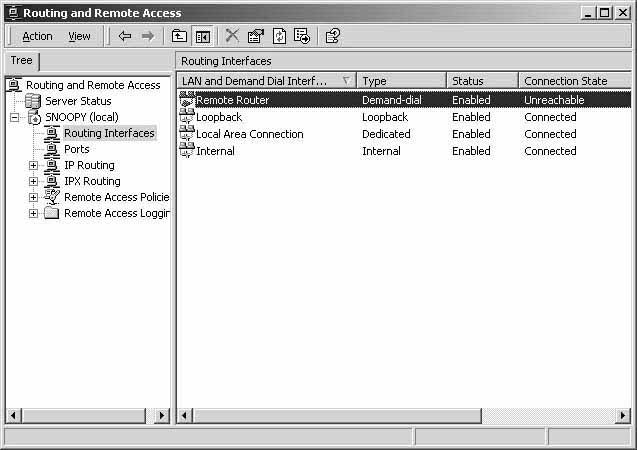Viewport: 637px width, 450px height.
Task: Click right arrow of tree pane horizontal scrollbar
Action: 162,415
